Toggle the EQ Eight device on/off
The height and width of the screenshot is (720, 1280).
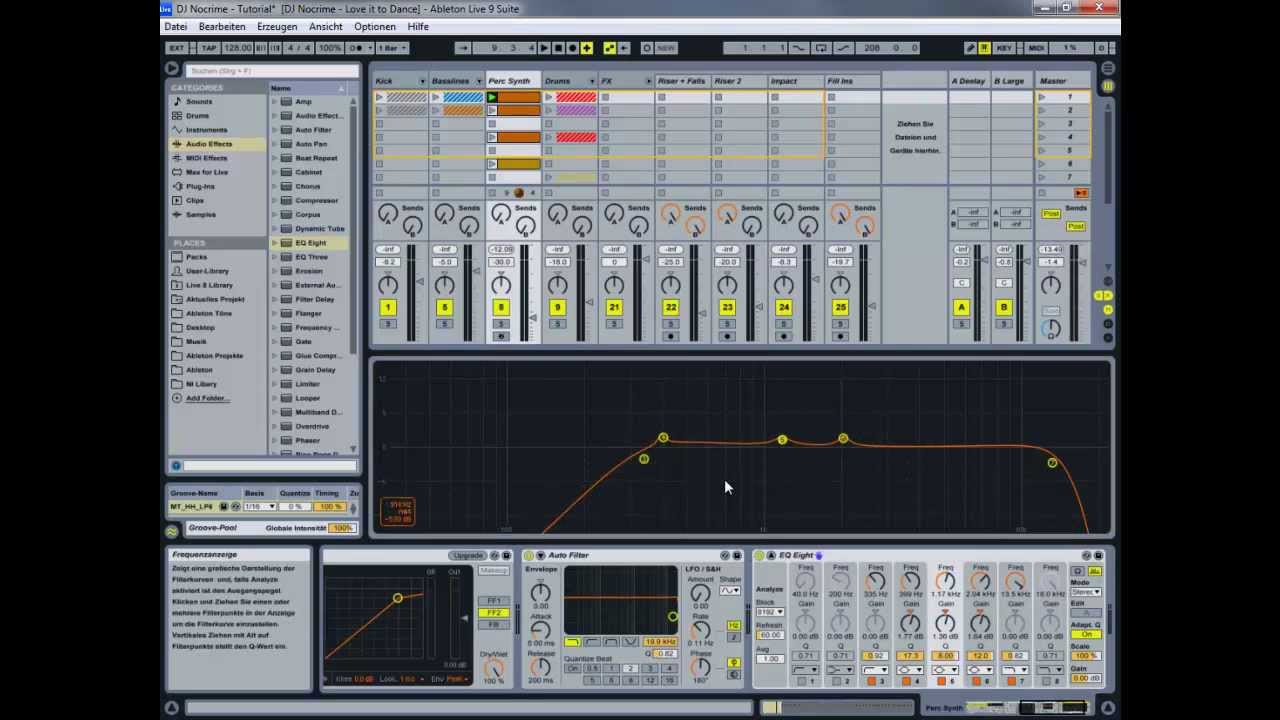759,556
